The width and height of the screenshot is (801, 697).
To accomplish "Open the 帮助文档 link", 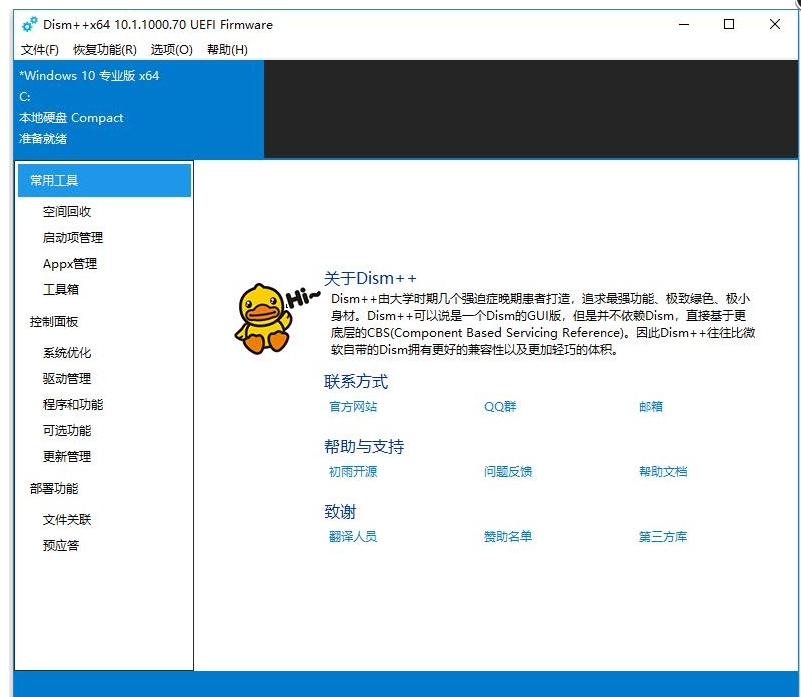I will 663,472.
